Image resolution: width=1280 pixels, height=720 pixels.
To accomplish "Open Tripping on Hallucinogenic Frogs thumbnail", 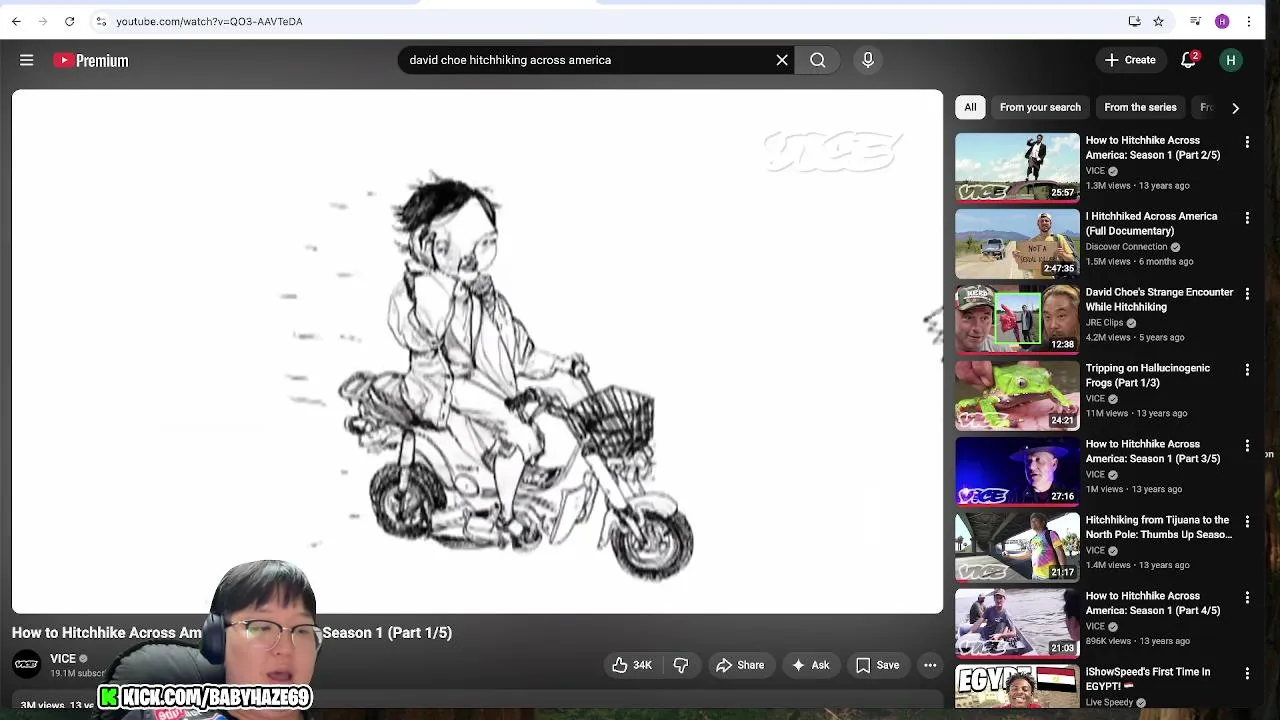I will [x=1017, y=396].
